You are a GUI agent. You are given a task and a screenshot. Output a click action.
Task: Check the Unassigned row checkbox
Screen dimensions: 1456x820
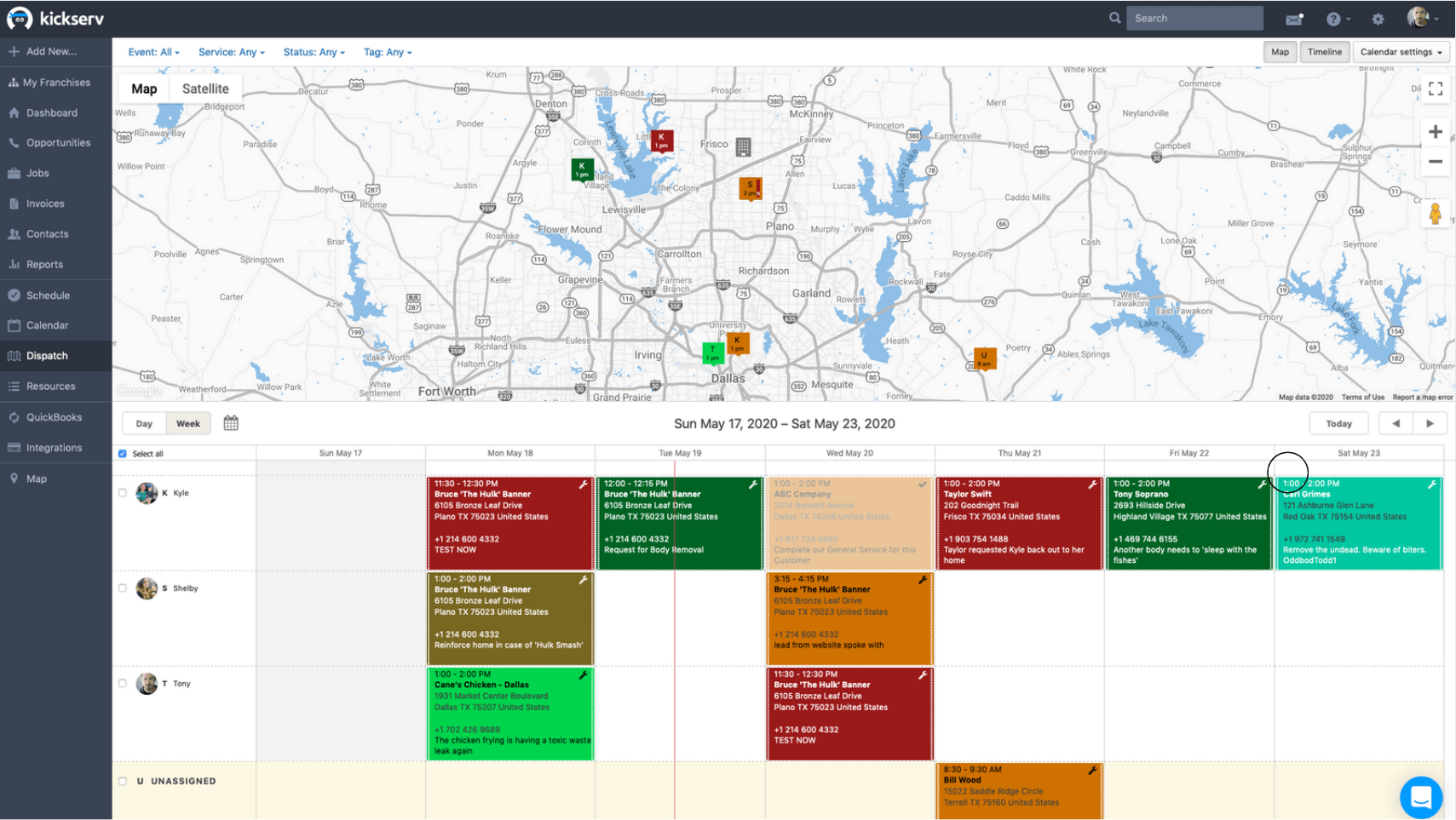pyautogui.click(x=123, y=781)
